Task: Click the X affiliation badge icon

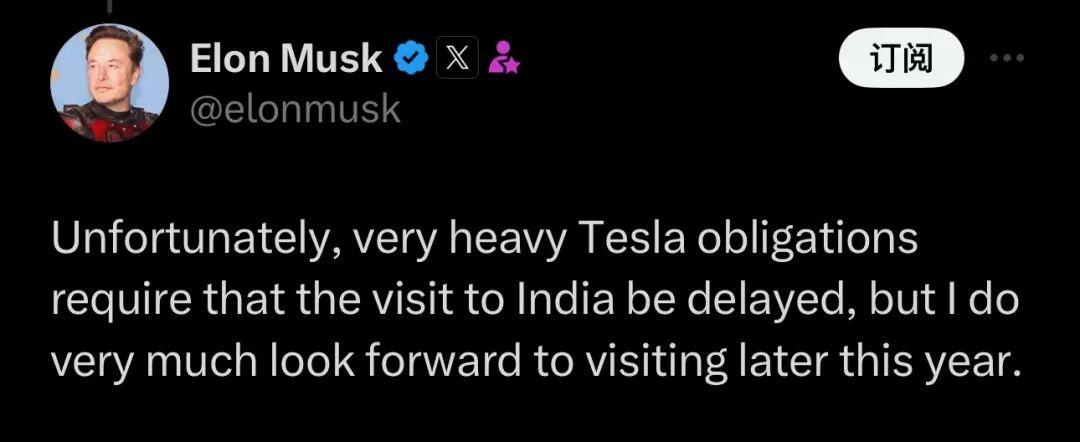Action: coord(455,60)
